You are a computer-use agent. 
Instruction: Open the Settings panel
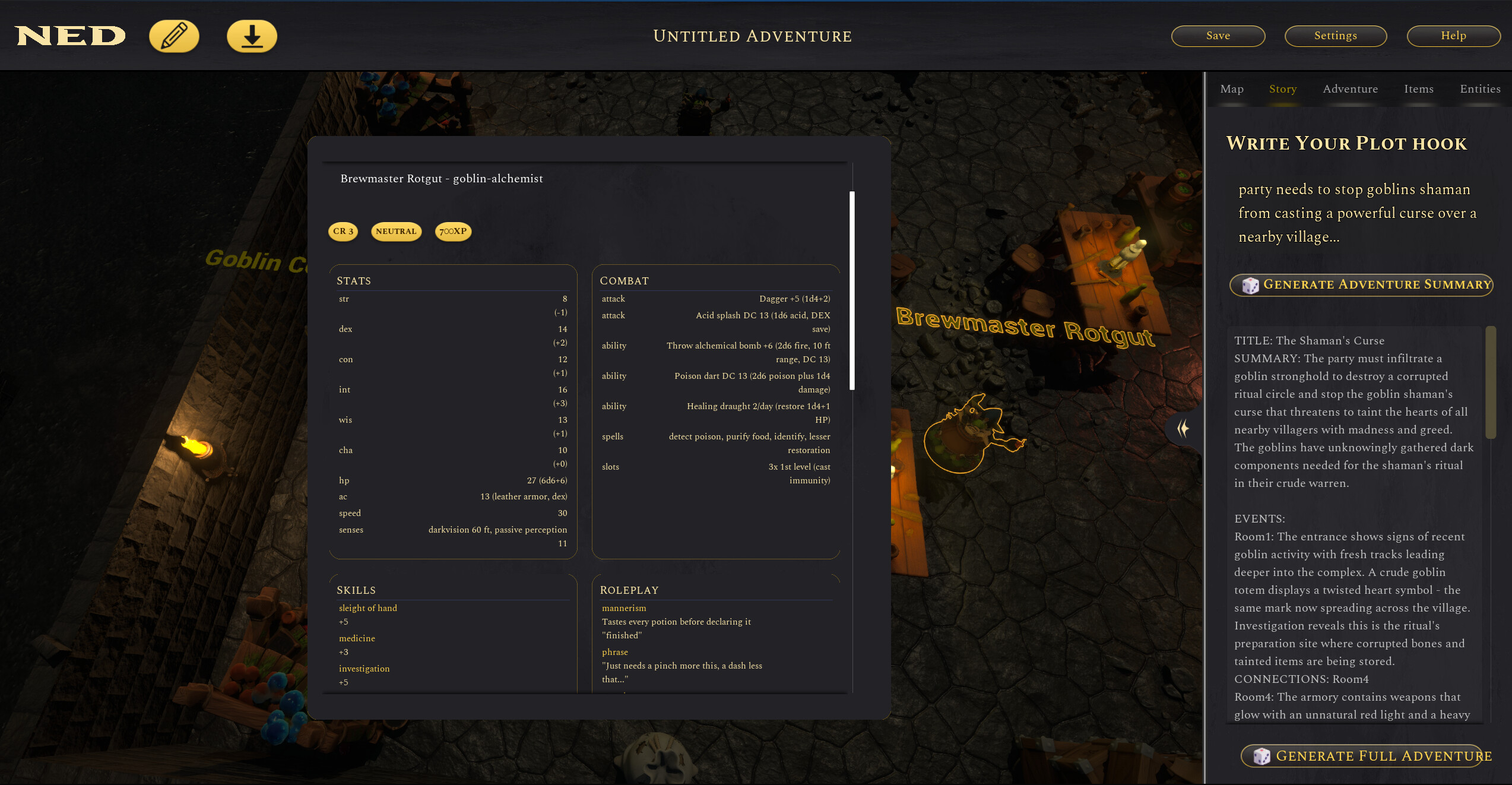1336,36
